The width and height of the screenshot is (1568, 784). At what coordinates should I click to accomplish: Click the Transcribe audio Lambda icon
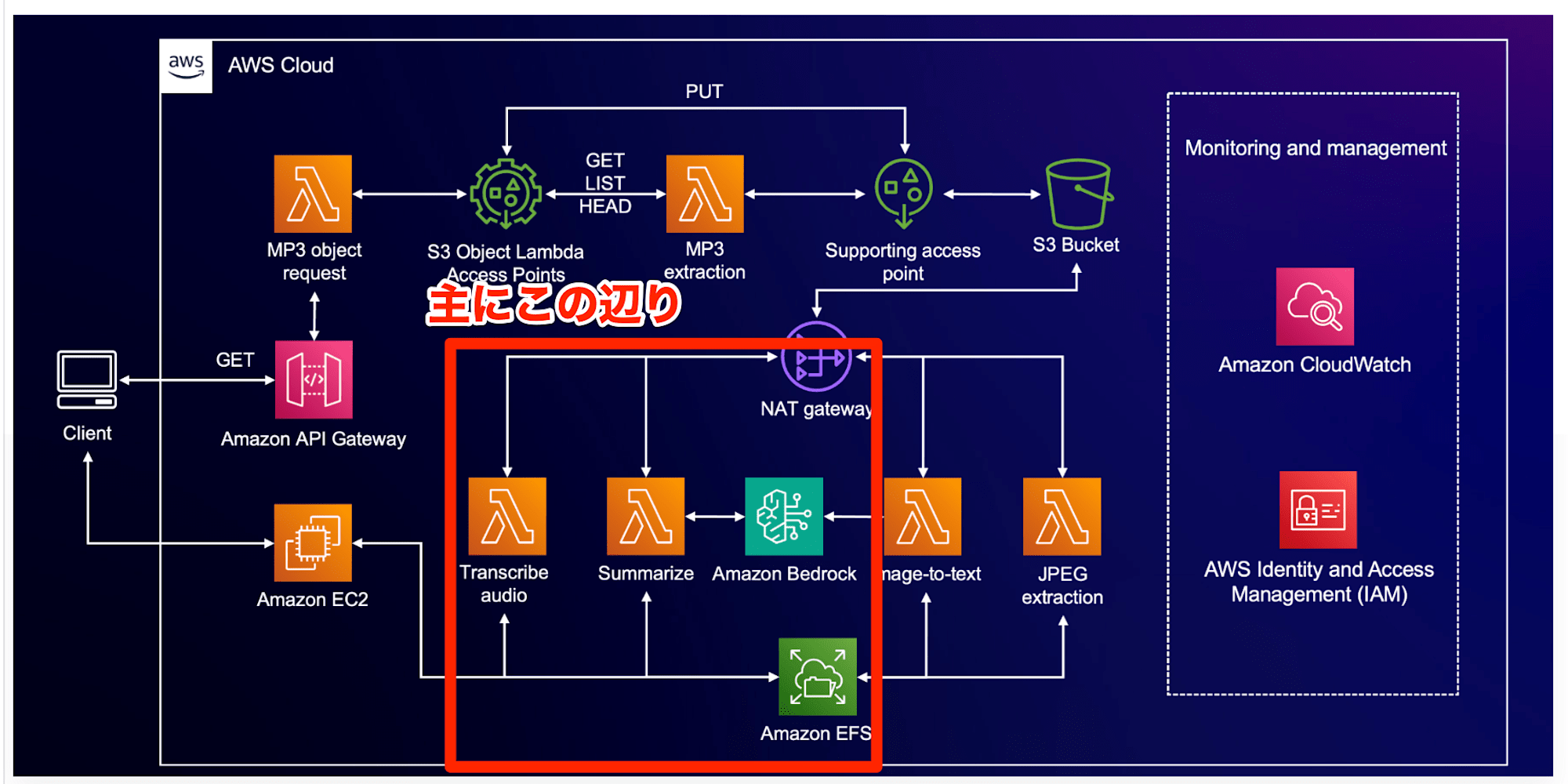(507, 517)
